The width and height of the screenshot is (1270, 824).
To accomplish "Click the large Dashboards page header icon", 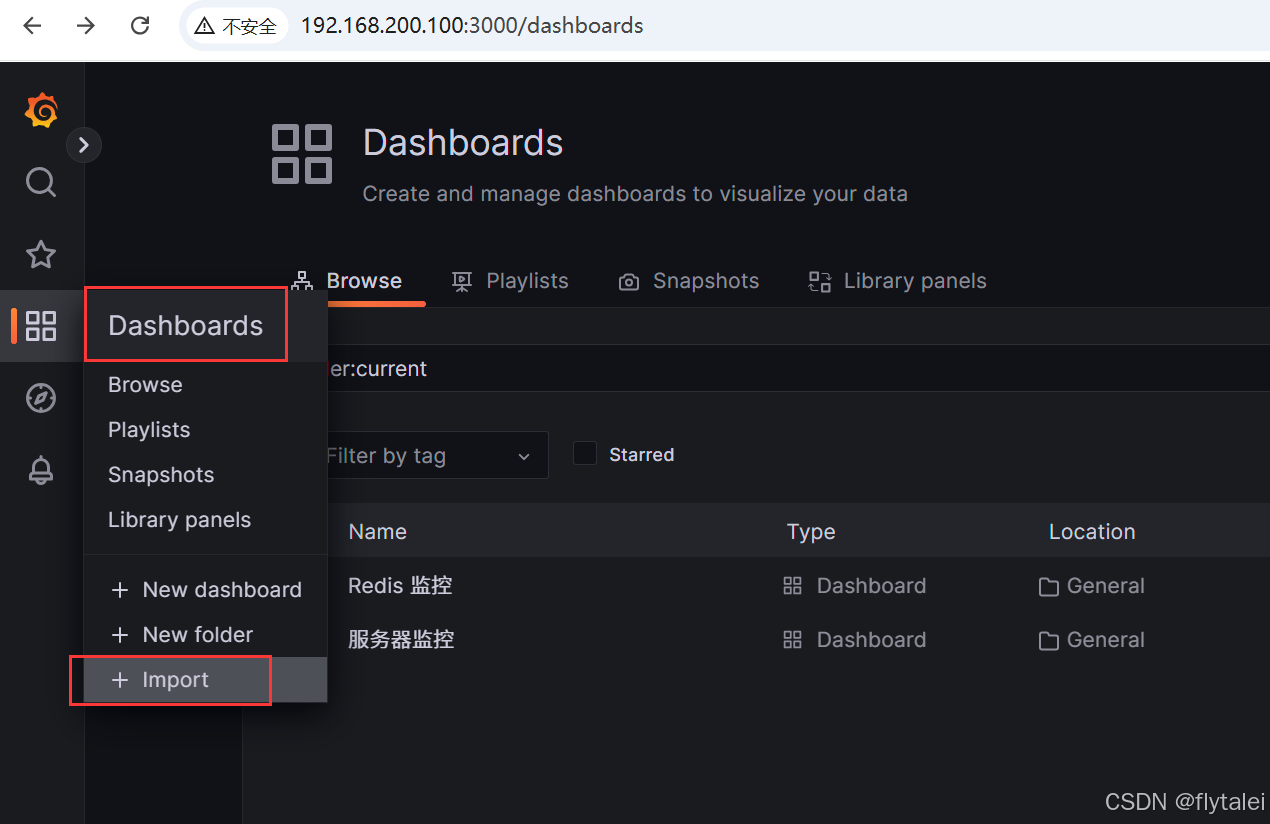I will 302,154.
